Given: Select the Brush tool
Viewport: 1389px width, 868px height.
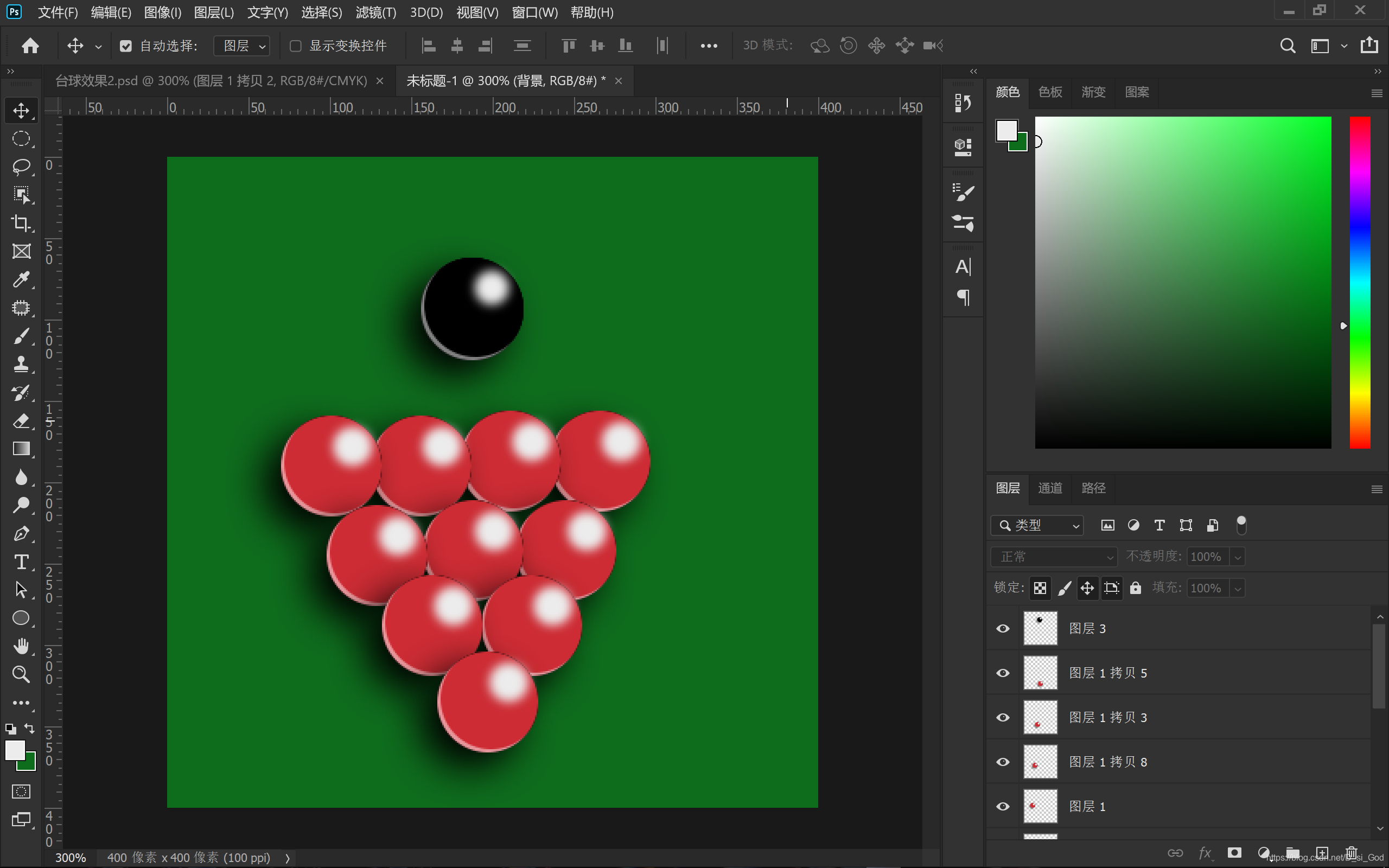Looking at the screenshot, I should coord(21,336).
